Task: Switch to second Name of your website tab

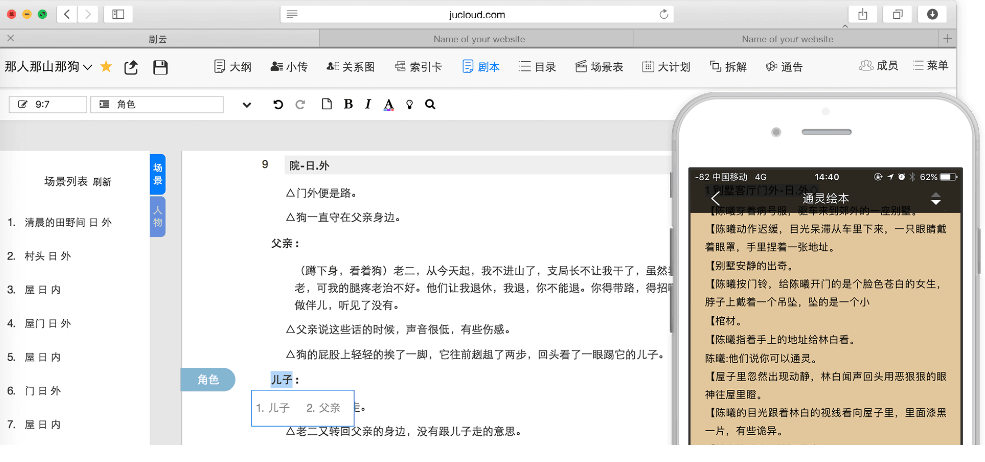Action: pyautogui.click(x=788, y=39)
